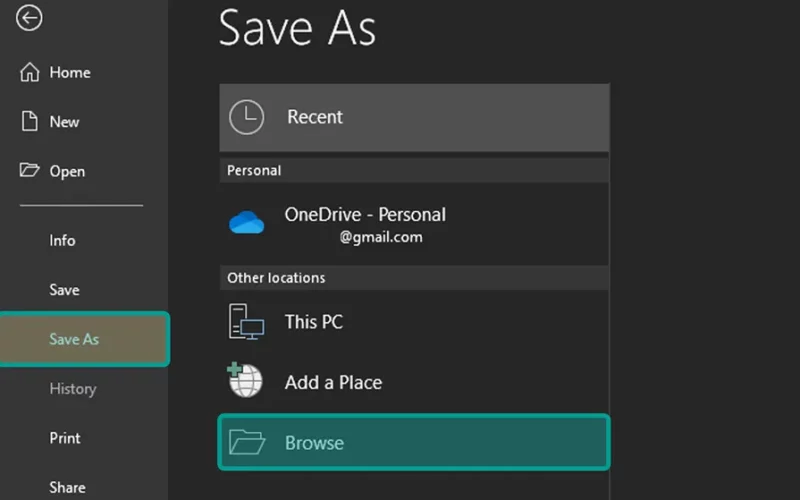Select This PC as save location

pos(414,322)
